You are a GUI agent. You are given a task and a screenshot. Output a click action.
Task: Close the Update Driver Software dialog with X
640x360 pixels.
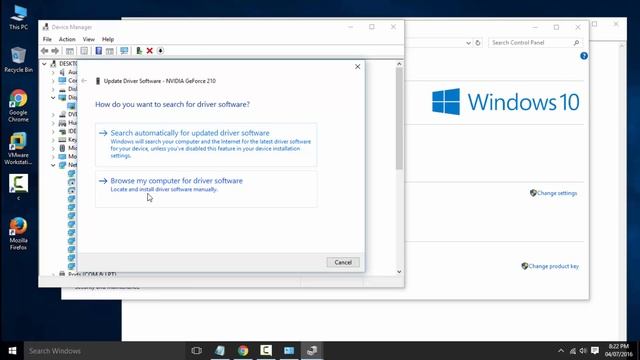pyautogui.click(x=358, y=67)
